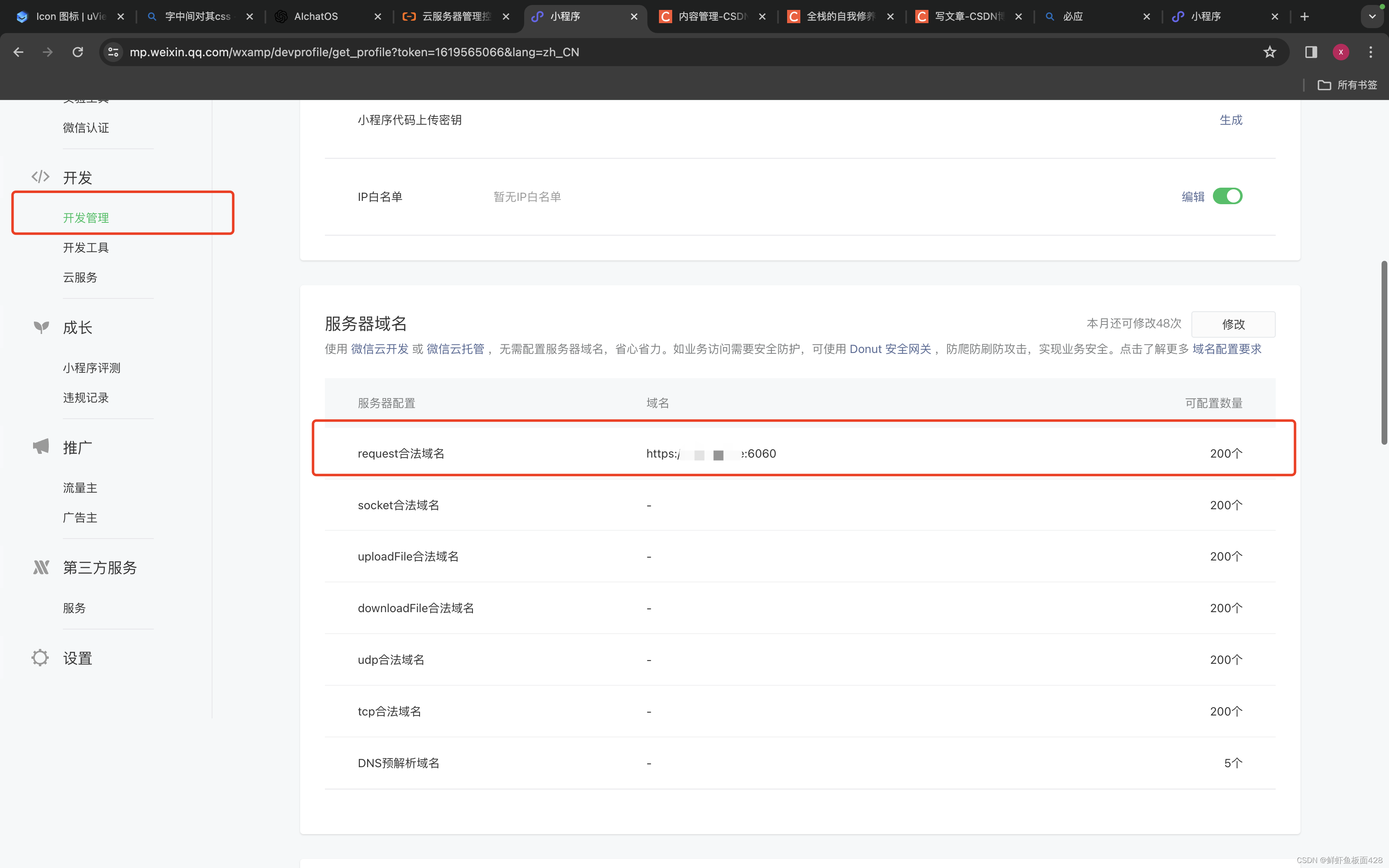Click the socket合法域名 row label
This screenshot has width=1389, height=868.
pyautogui.click(x=399, y=505)
